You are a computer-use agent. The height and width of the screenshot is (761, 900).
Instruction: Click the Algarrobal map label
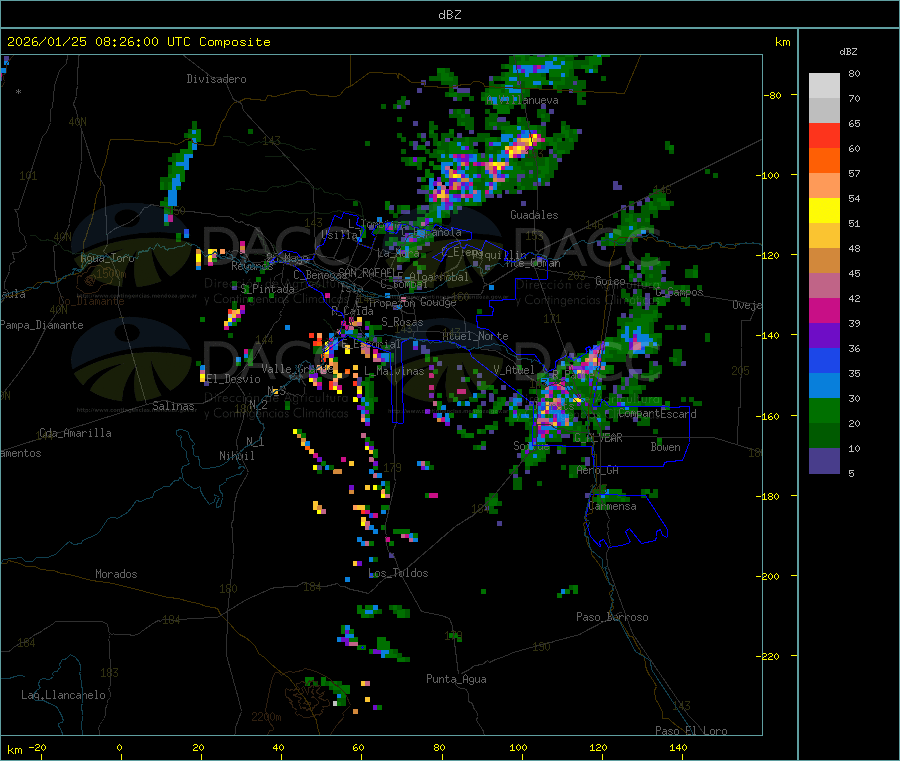pyautogui.click(x=439, y=277)
